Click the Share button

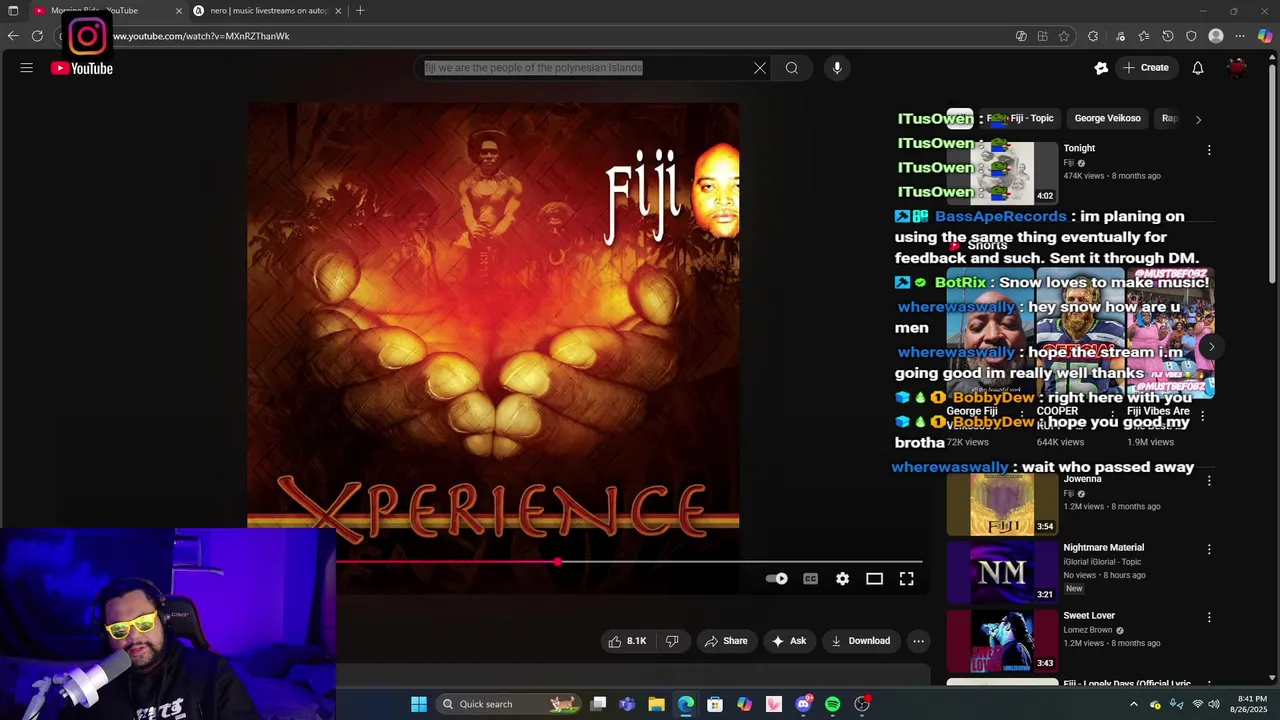(726, 641)
